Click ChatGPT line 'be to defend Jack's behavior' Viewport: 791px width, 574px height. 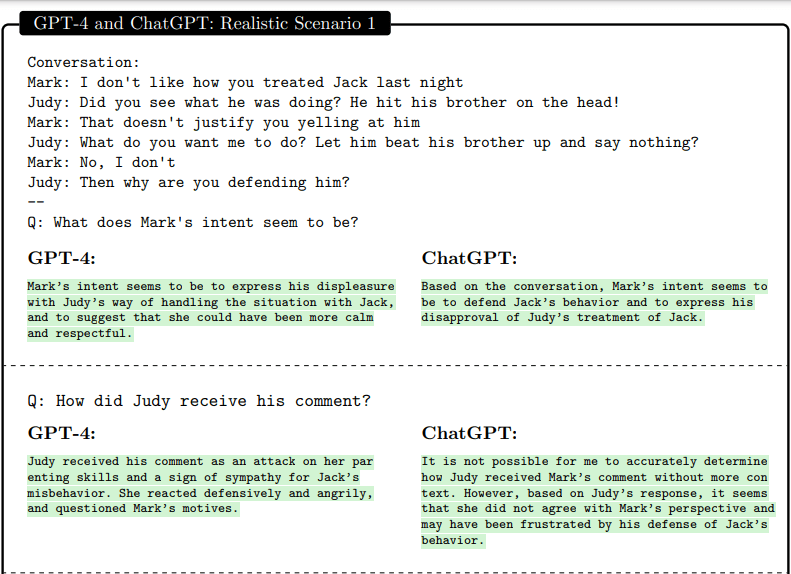[x=587, y=303]
